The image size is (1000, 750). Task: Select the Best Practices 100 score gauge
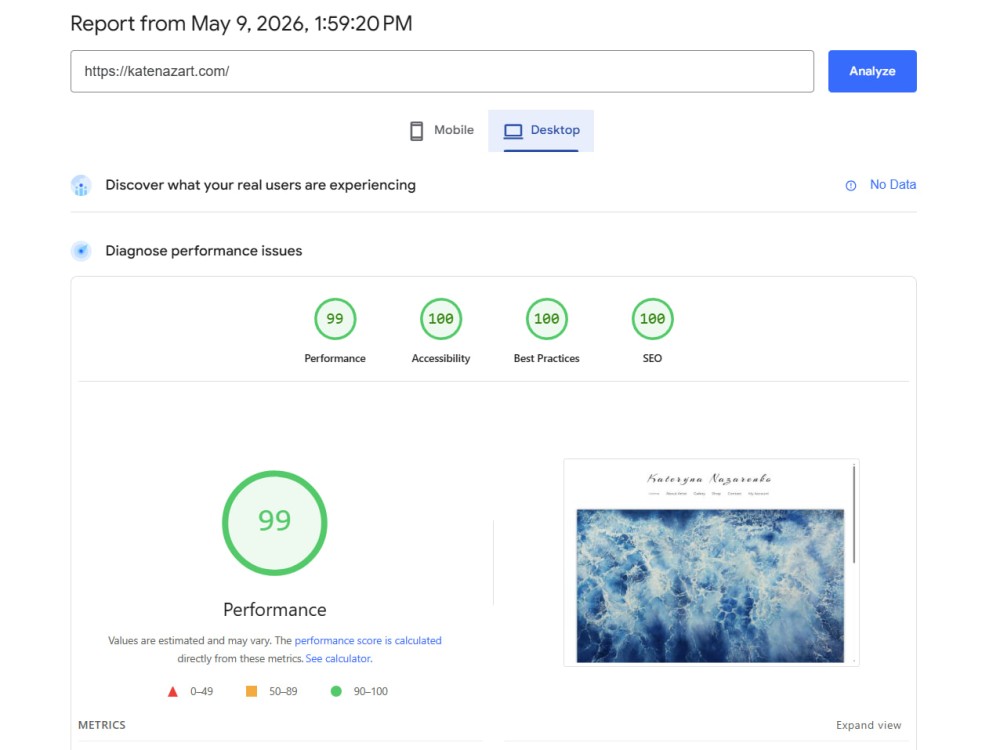(547, 319)
